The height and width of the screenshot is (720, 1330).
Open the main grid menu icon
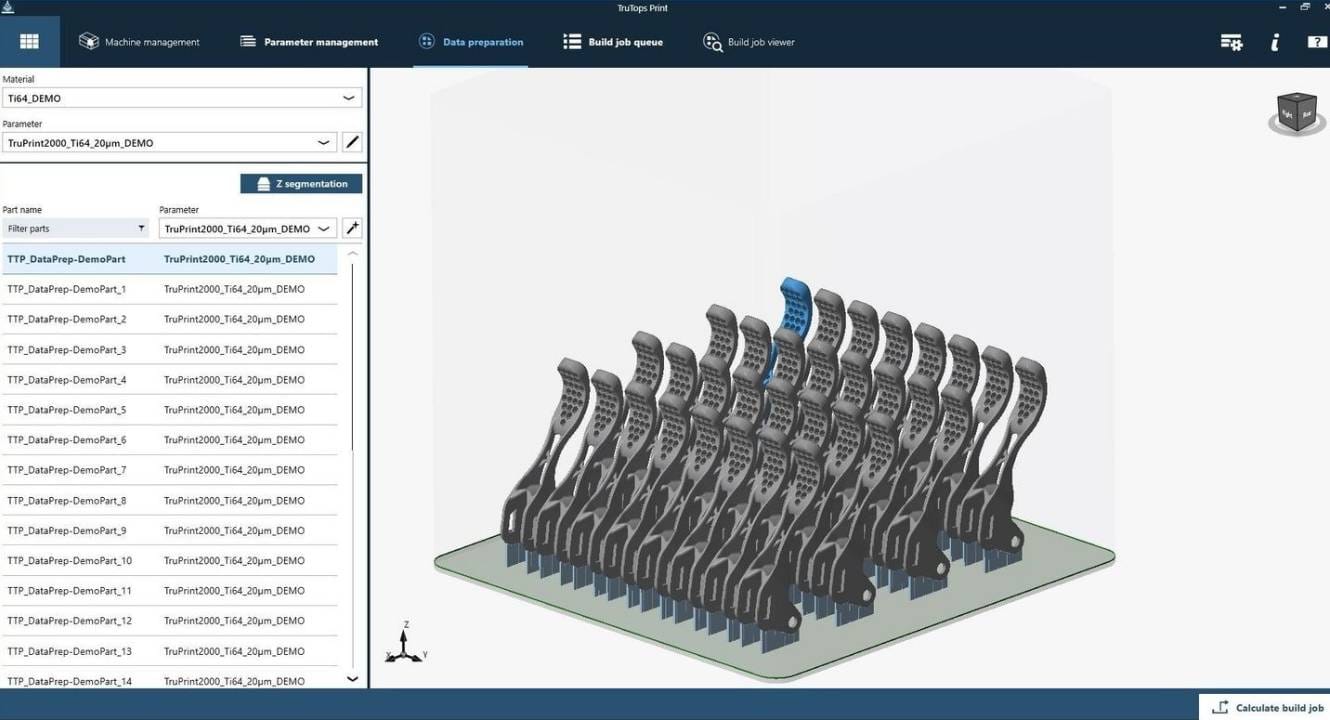pos(29,42)
